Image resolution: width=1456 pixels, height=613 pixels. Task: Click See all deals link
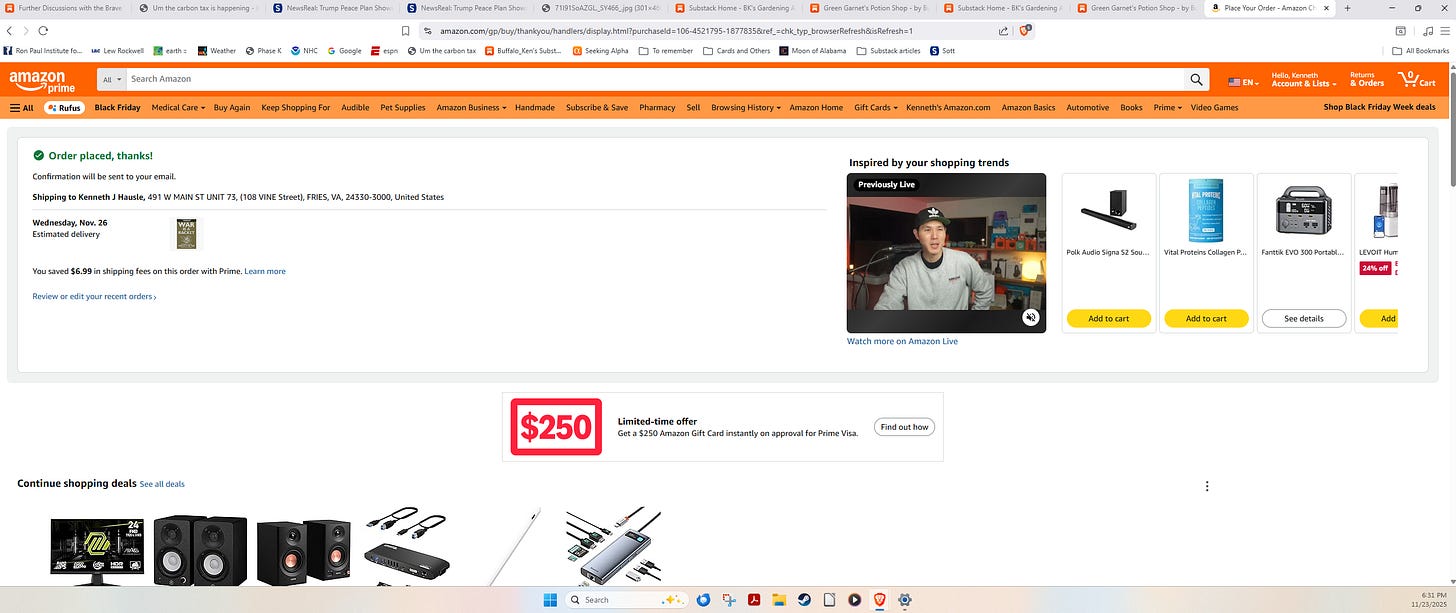pyautogui.click(x=162, y=484)
